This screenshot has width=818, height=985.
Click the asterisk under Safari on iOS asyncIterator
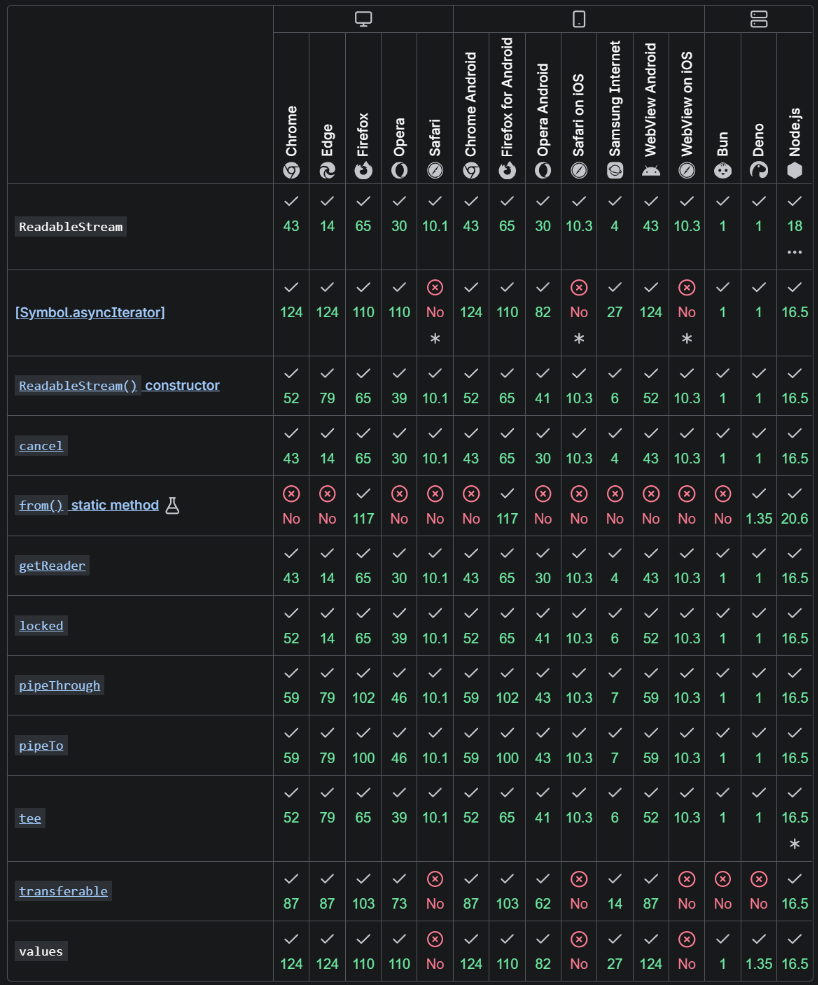tap(579, 339)
